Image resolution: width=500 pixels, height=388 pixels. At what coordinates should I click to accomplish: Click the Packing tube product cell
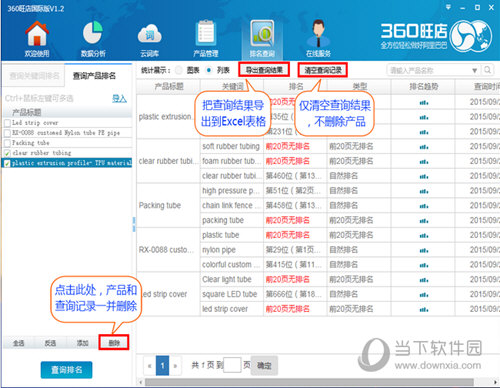(168, 205)
